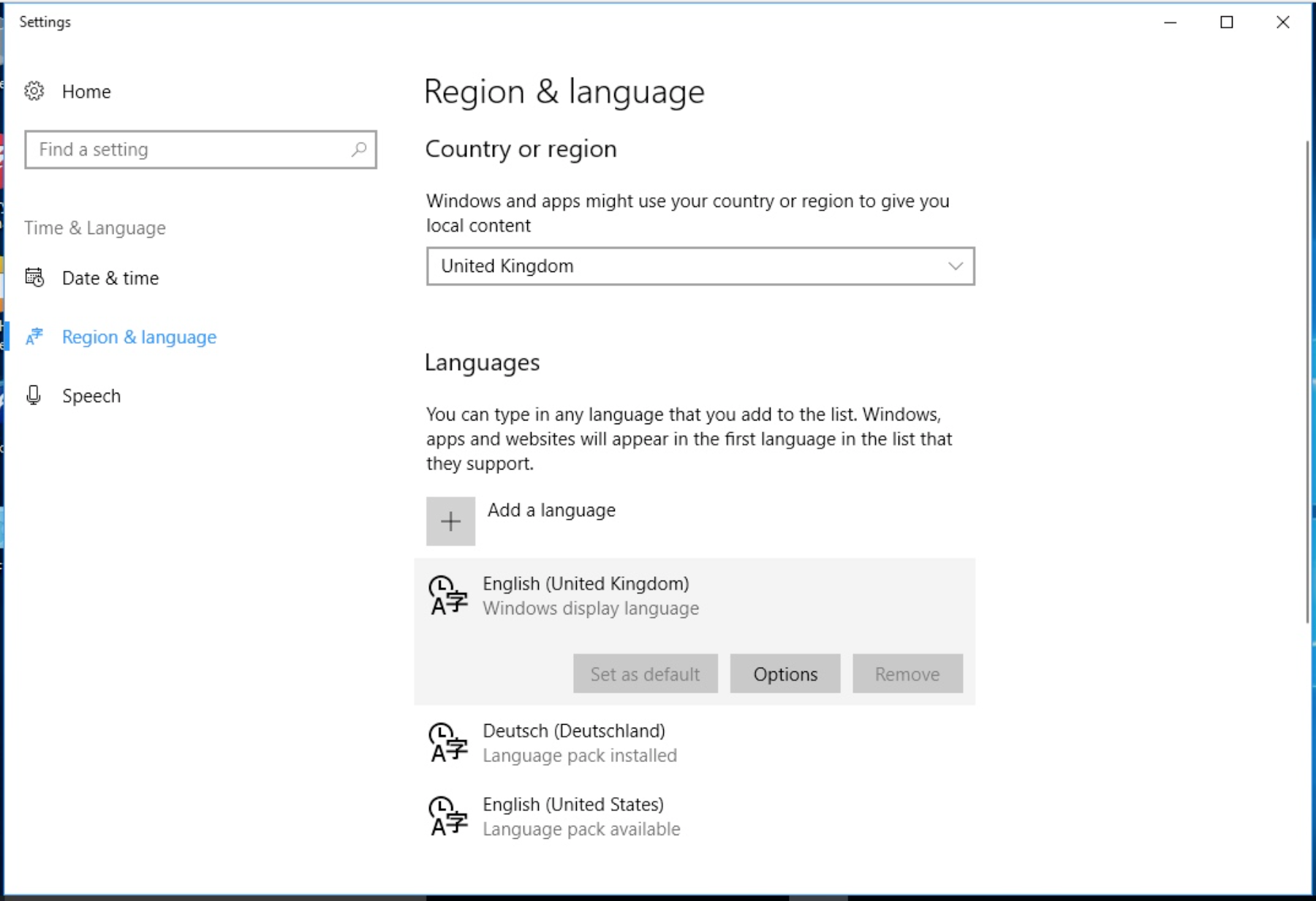
Task: Click the Options button
Action: (785, 674)
